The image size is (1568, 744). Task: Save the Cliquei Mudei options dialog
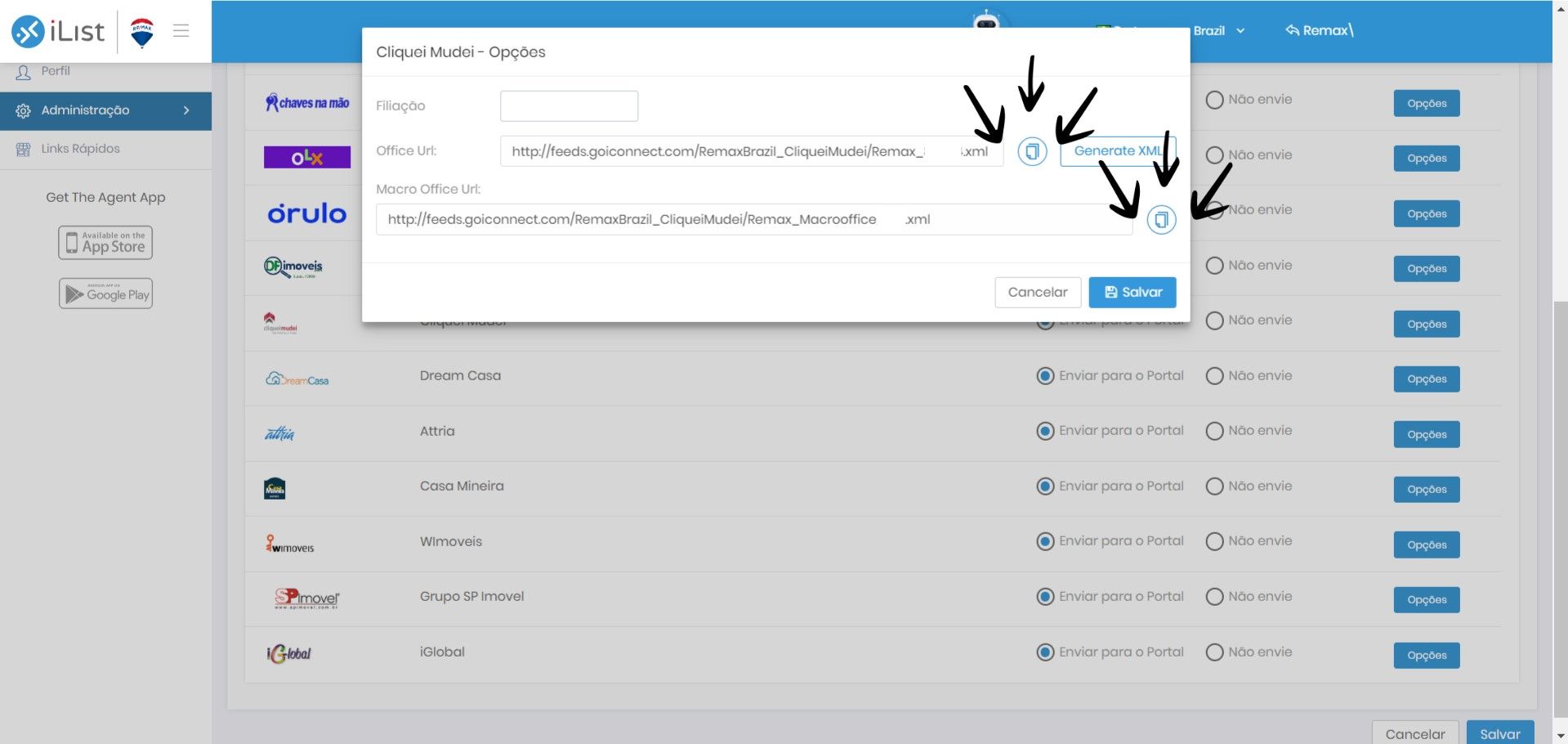pyautogui.click(x=1132, y=292)
